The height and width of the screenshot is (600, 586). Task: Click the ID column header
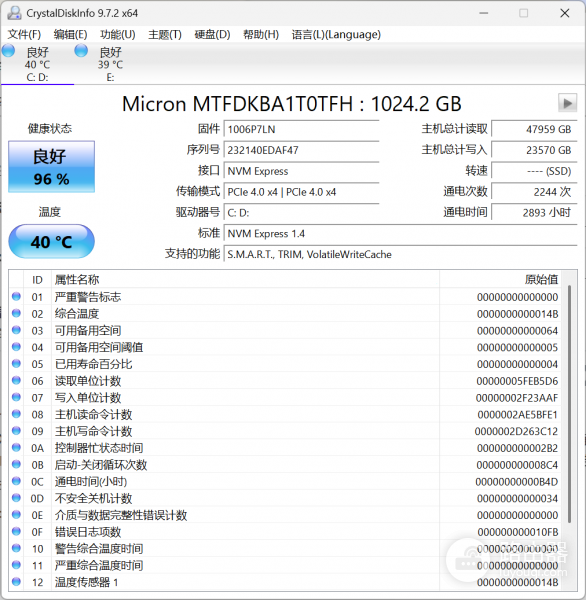click(x=37, y=280)
